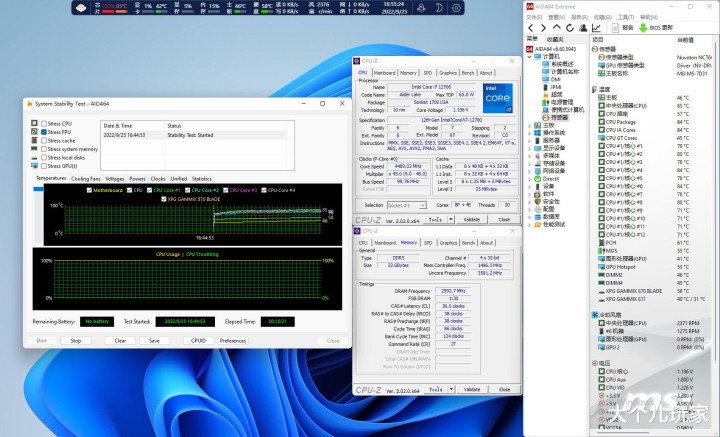Select the CPU GT Cores row

point(621,138)
